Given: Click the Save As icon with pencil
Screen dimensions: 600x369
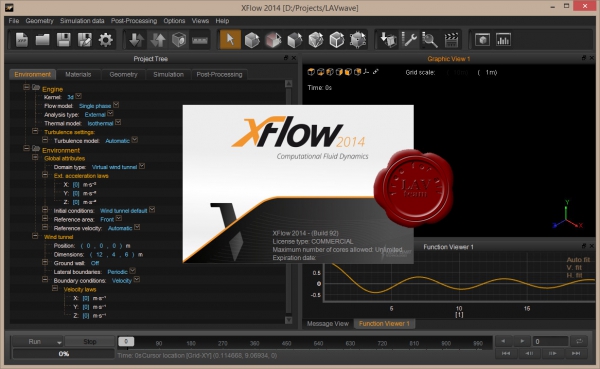Looking at the screenshot, I should click(x=85, y=40).
